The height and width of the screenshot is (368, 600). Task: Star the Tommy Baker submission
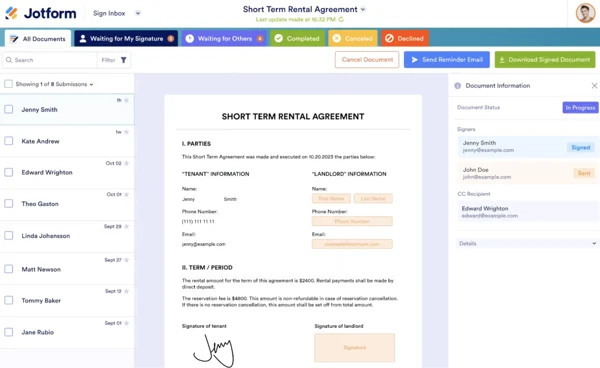[126, 291]
